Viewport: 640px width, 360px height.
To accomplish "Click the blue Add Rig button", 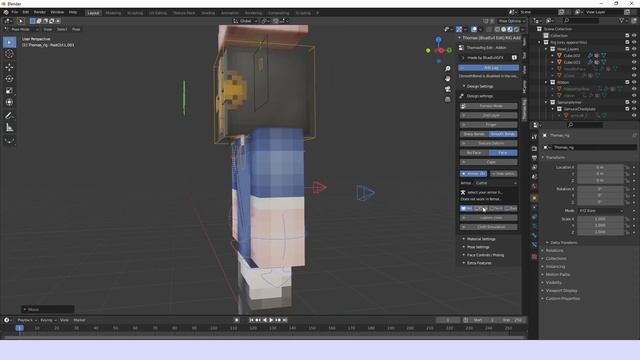I will click(x=489, y=68).
